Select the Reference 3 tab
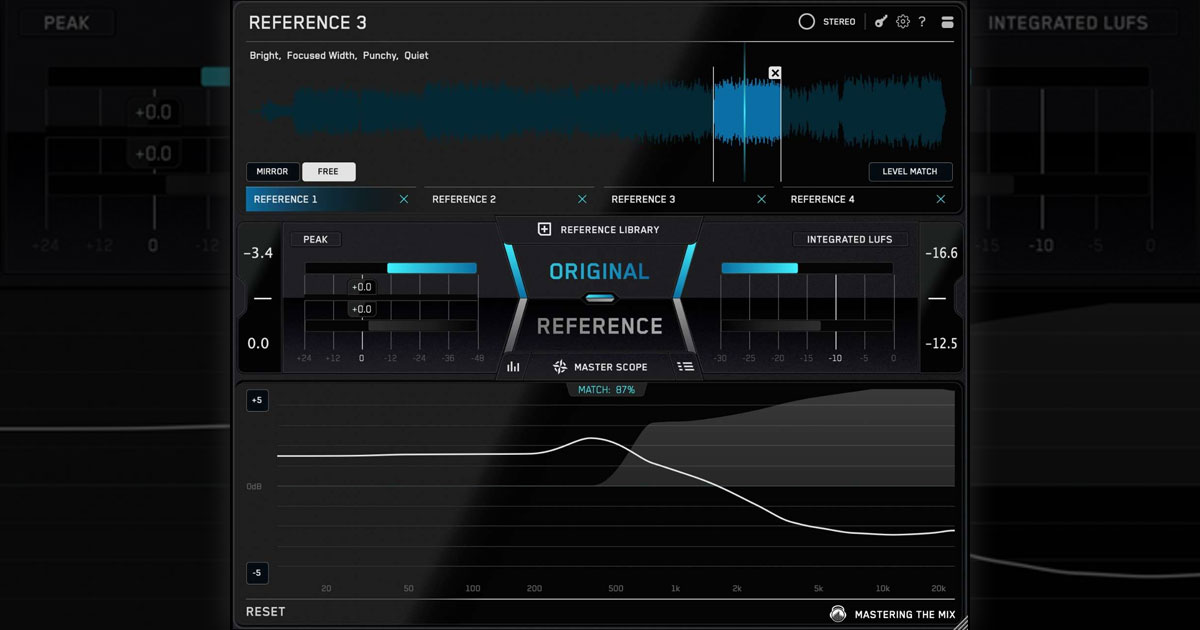Image resolution: width=1200 pixels, height=630 pixels. 687,199
